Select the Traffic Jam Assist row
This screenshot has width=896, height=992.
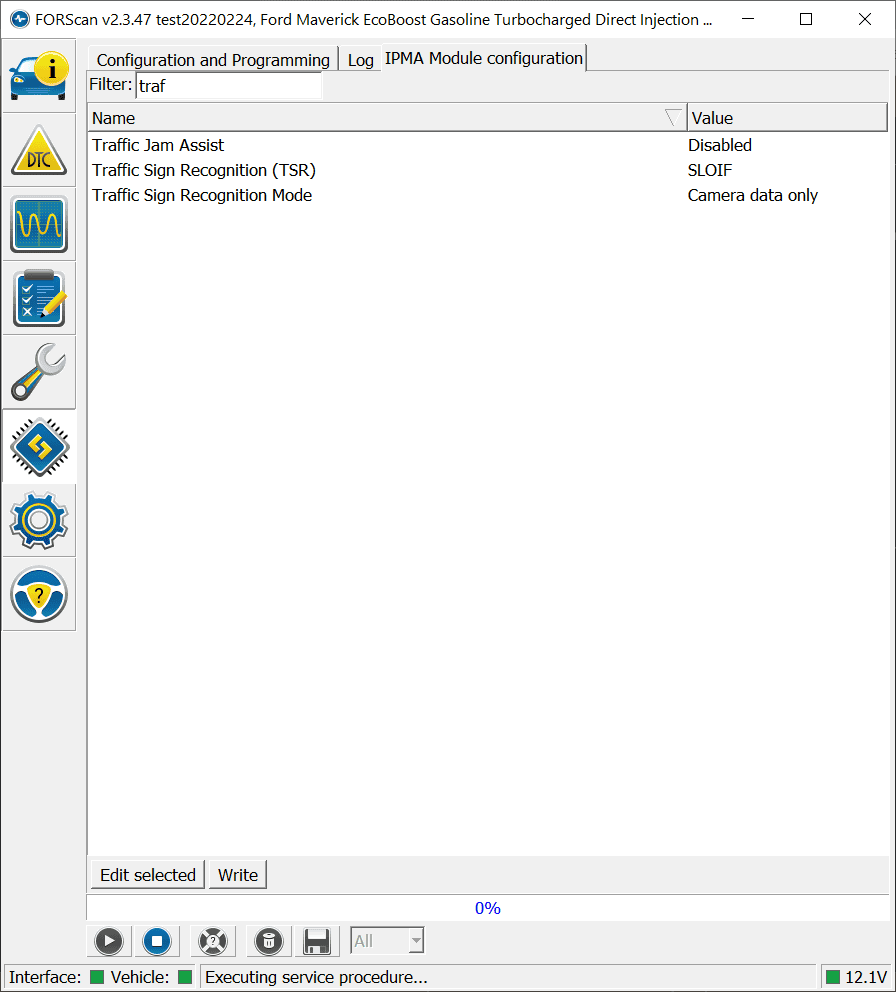click(487, 145)
